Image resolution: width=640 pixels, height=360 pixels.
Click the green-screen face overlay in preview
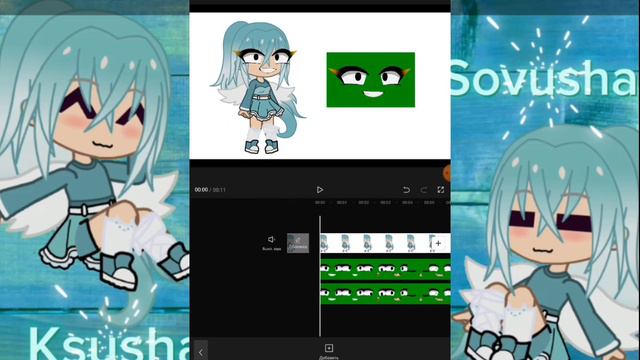click(371, 80)
